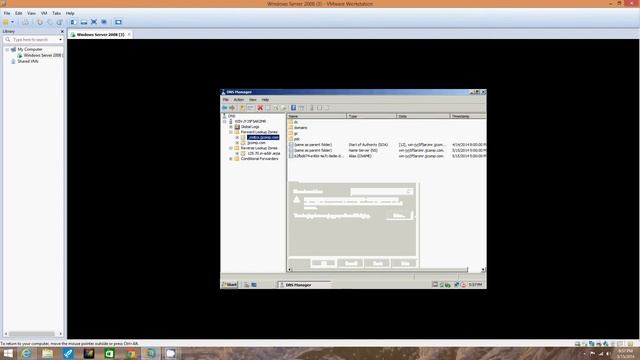This screenshot has width=640, height=360.
Task: Sort by the Timestamp column header
Action: point(468,116)
